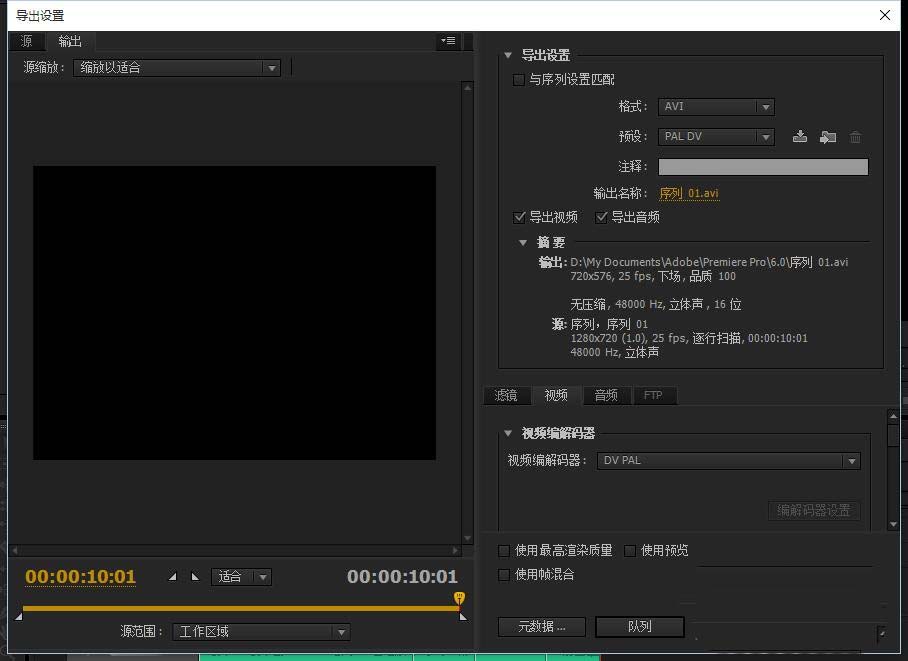
Task: Set the Out point marker on the timeline
Action: coord(194,577)
